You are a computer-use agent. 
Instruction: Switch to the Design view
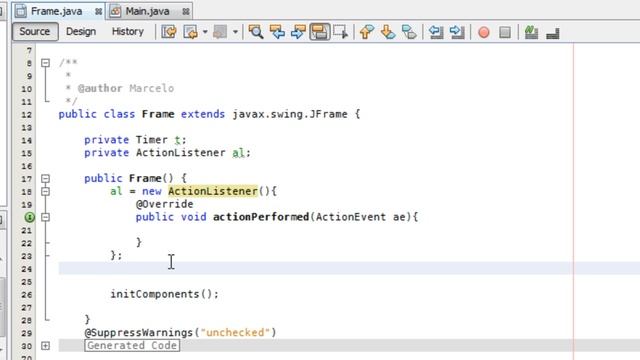[x=81, y=31]
